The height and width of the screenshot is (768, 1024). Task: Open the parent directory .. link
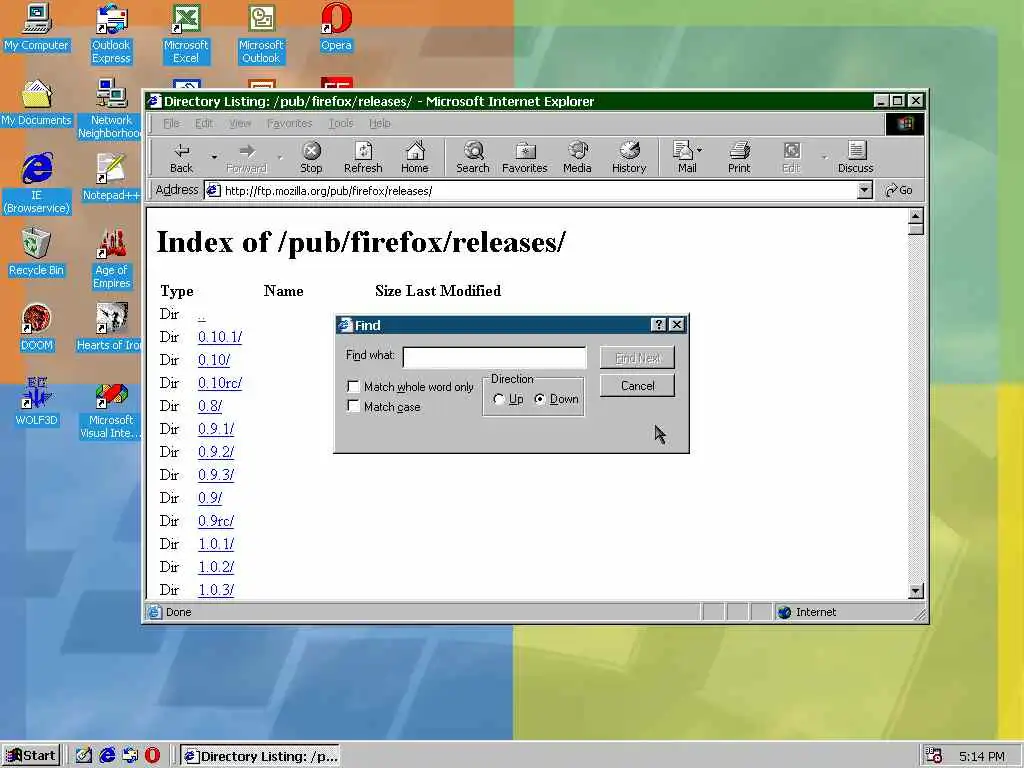(202, 315)
